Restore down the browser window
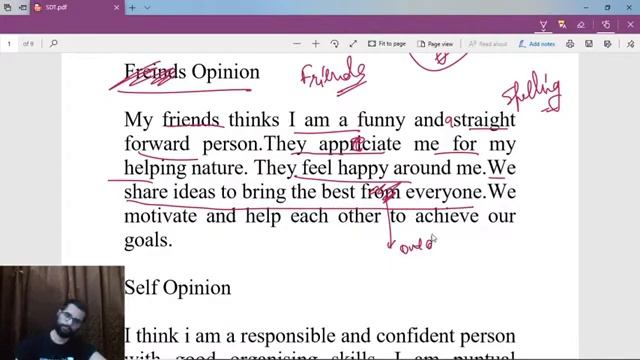 [x=607, y=7]
